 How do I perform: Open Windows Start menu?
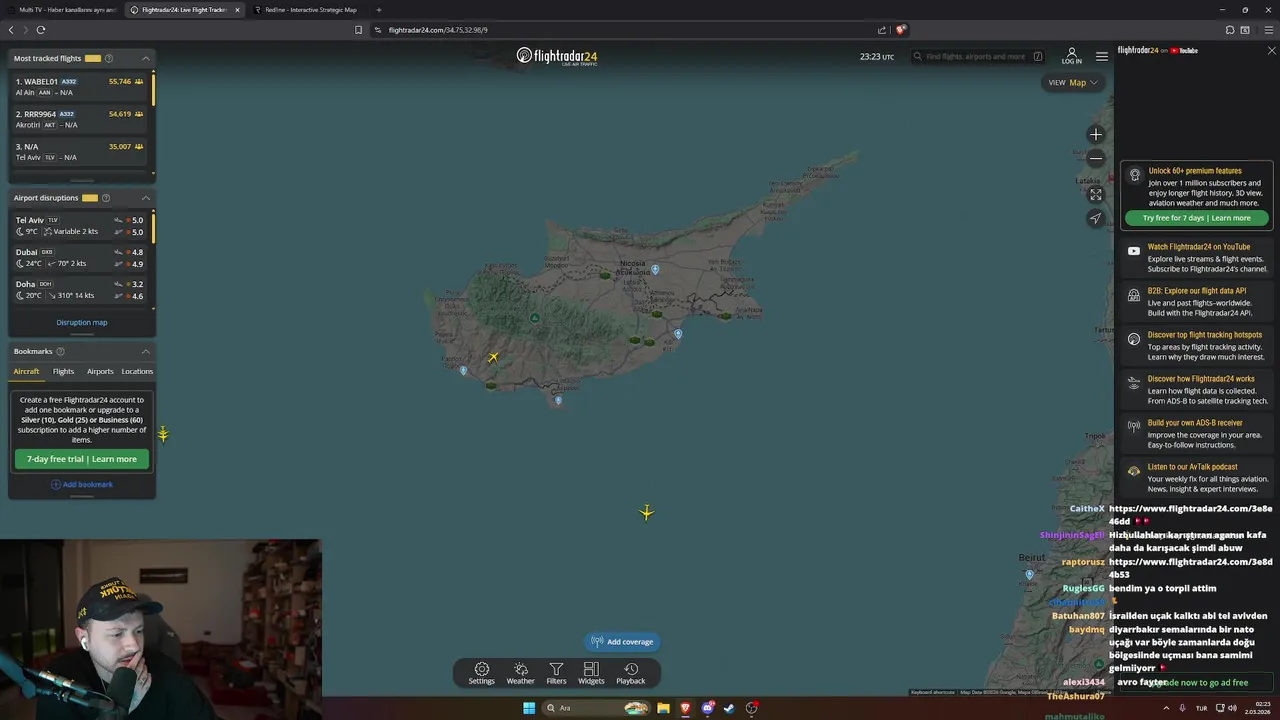pyautogui.click(x=529, y=708)
